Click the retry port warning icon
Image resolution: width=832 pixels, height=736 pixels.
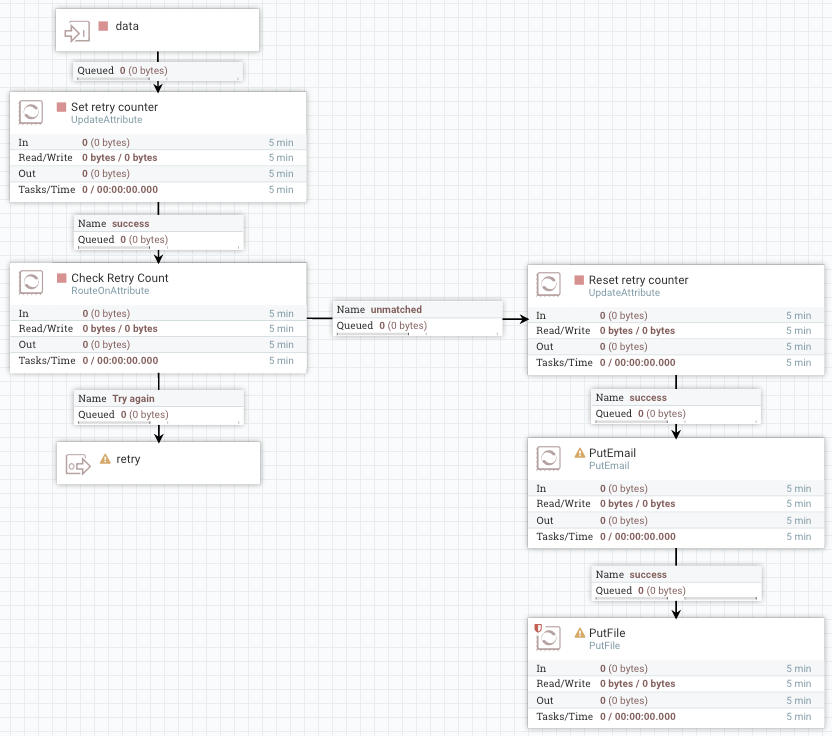(105, 460)
